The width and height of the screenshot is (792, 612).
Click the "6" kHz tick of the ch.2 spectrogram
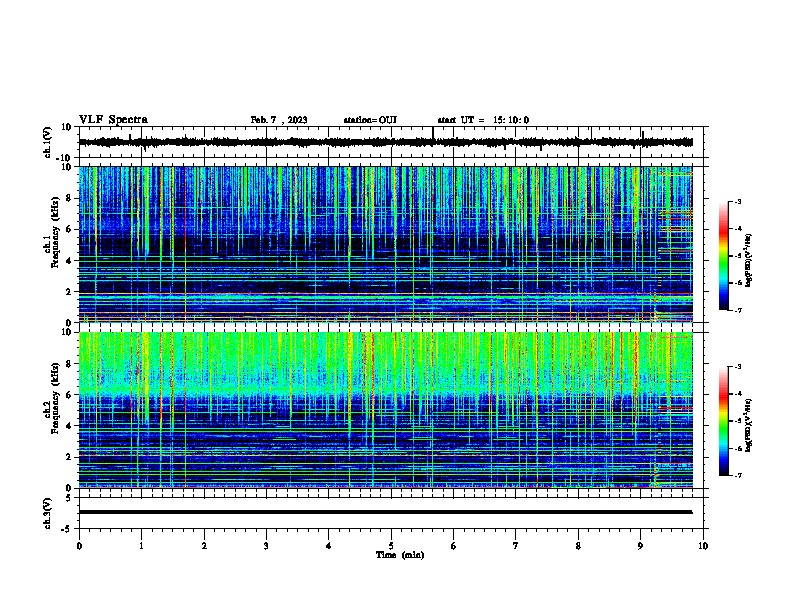pyautogui.click(x=69, y=395)
